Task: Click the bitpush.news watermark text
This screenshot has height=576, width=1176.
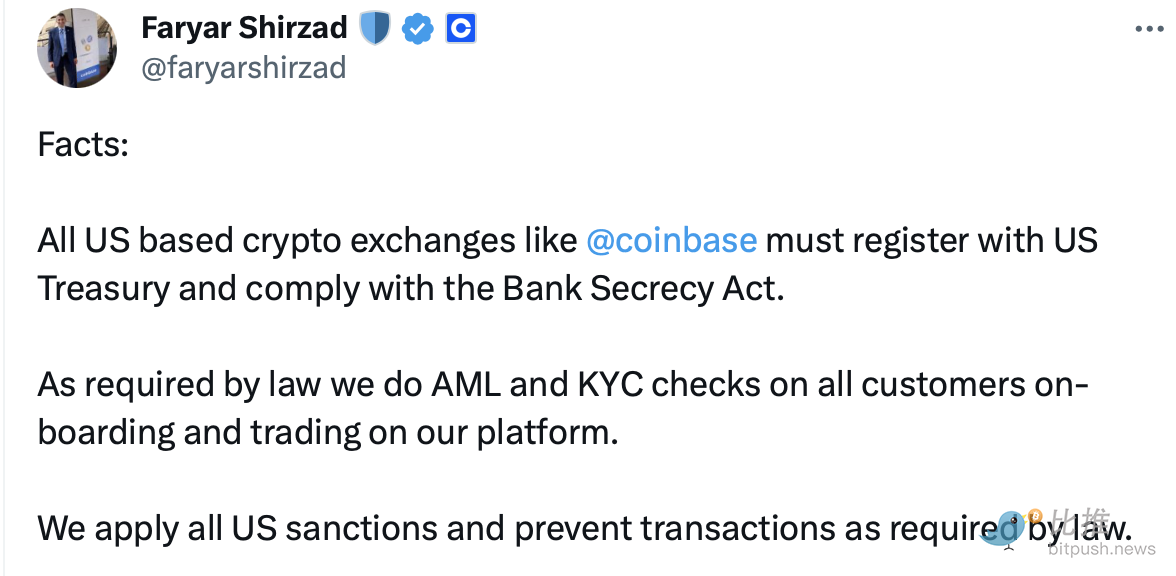Action: tap(1100, 549)
